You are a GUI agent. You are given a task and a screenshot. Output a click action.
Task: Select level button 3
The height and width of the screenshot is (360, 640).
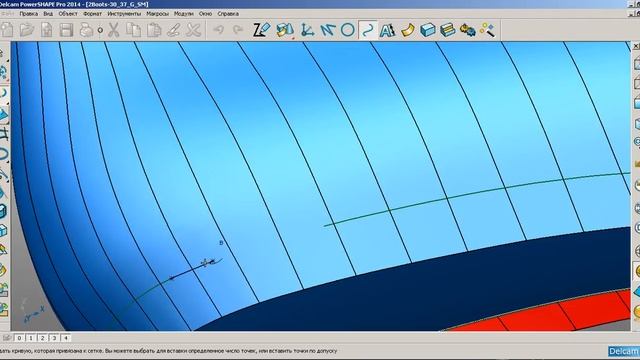tap(54, 338)
